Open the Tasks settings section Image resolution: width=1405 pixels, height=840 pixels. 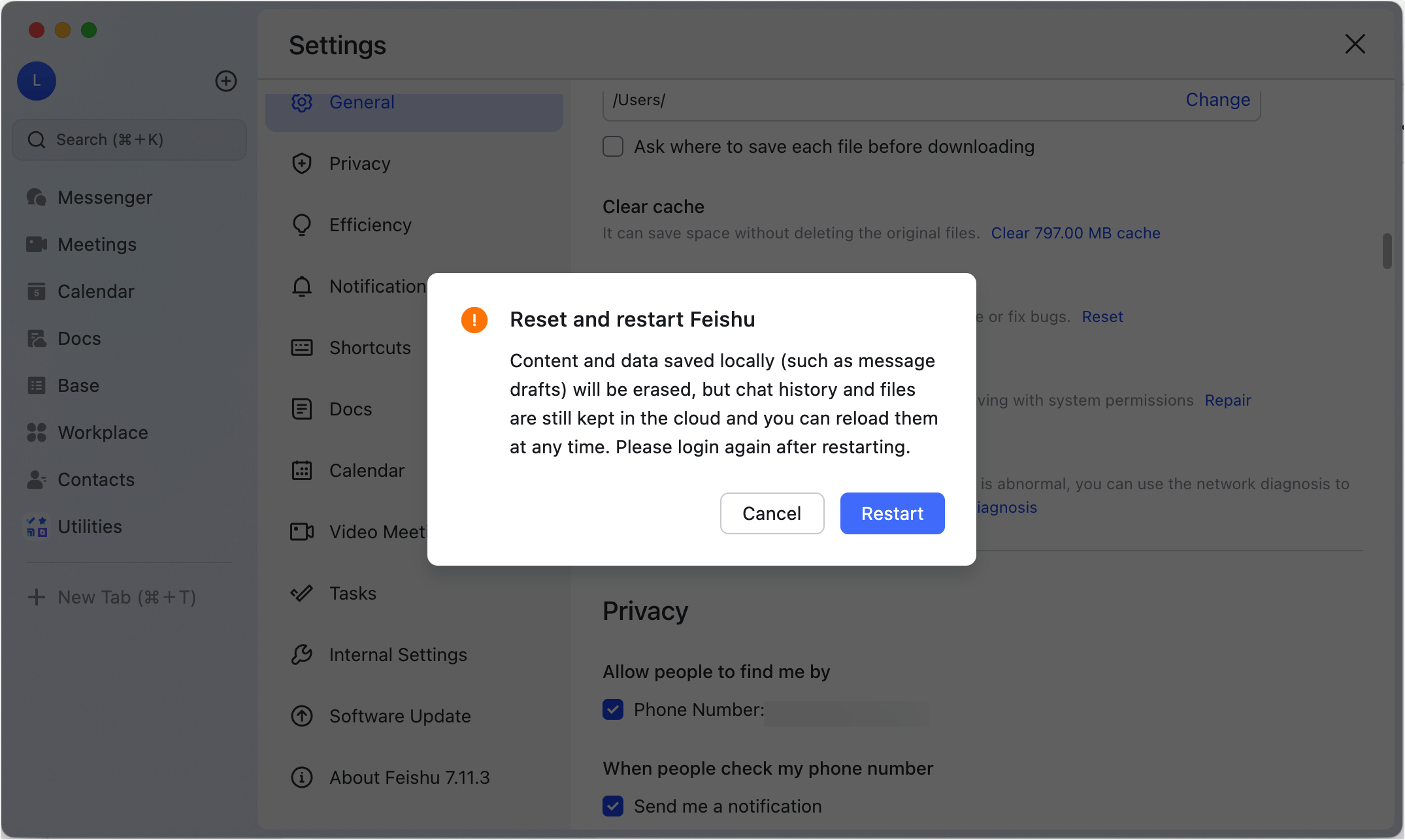[353, 593]
